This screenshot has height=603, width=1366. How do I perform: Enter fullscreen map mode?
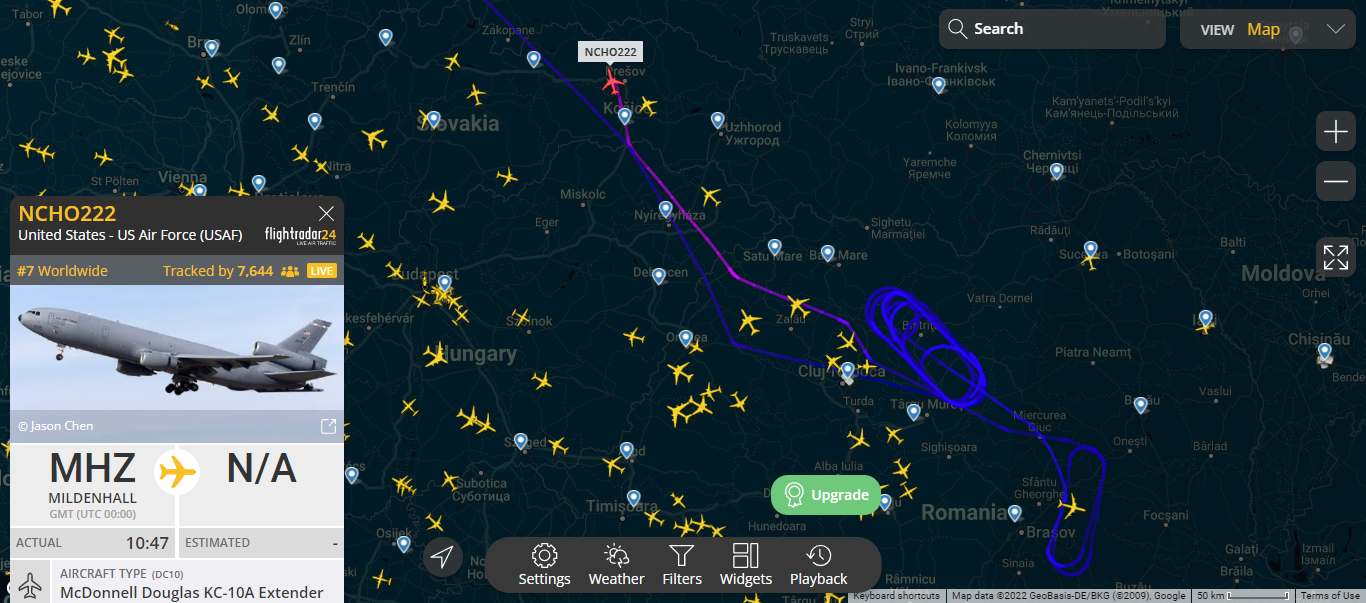click(1336, 257)
